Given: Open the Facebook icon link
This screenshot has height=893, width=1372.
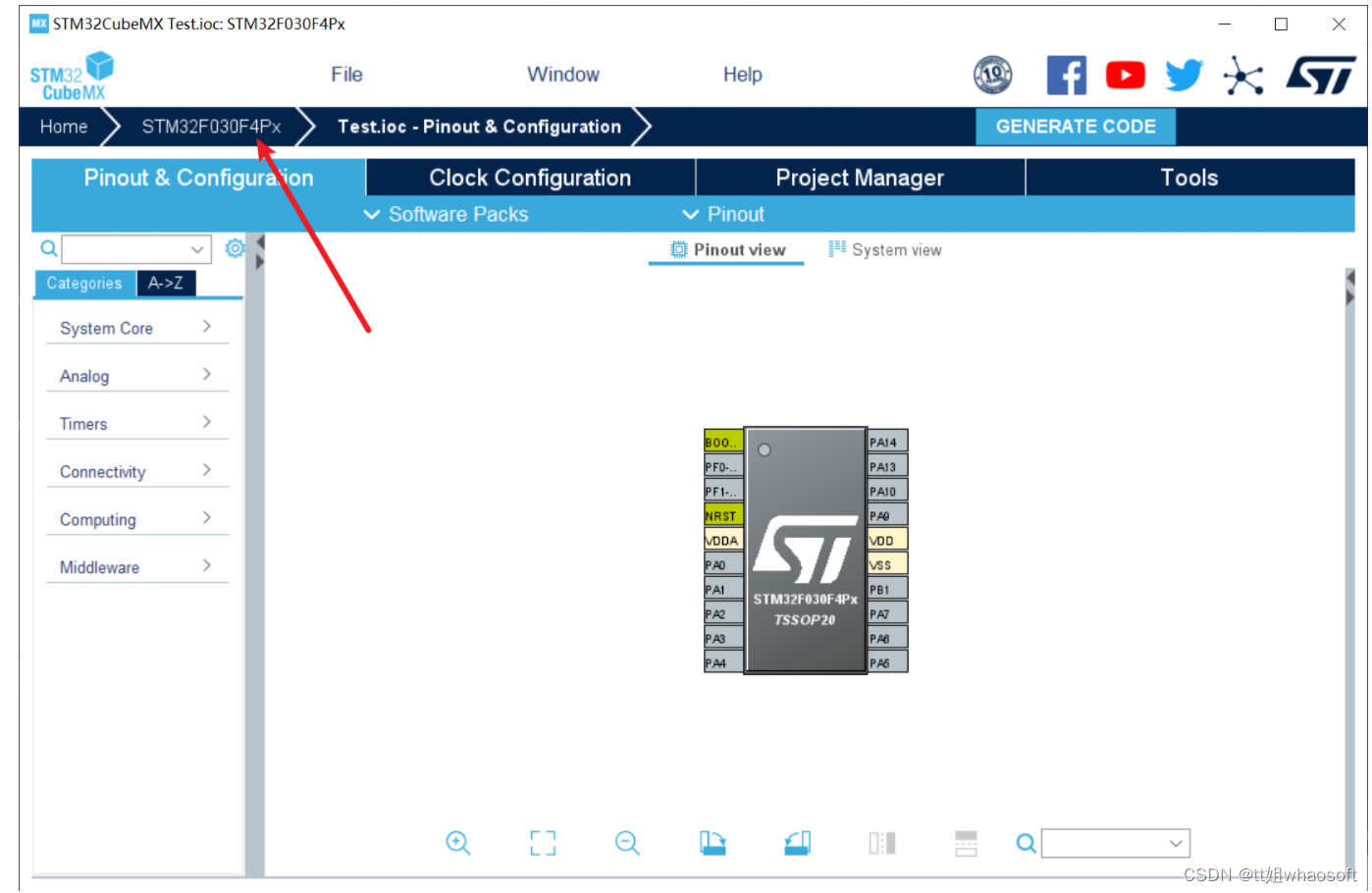Looking at the screenshot, I should 1066,75.
